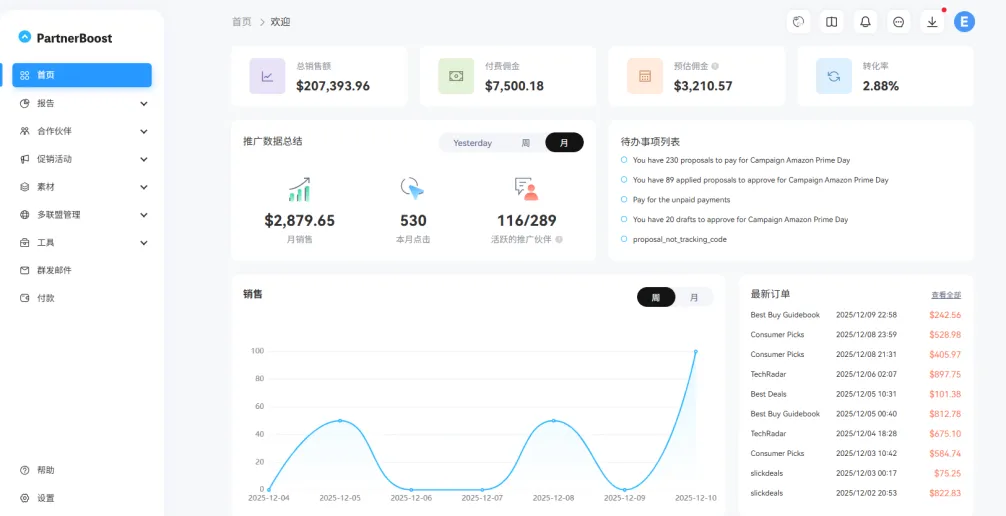Click the 116/289 active partners value
1006x516 pixels.
click(x=526, y=221)
